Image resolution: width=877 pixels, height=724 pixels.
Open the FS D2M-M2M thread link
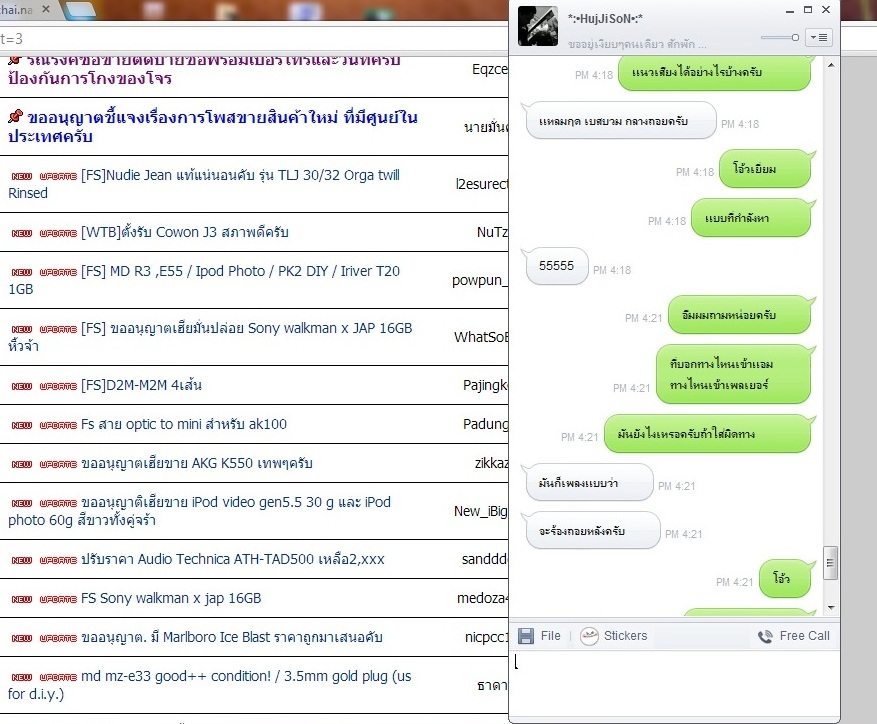tap(141, 385)
